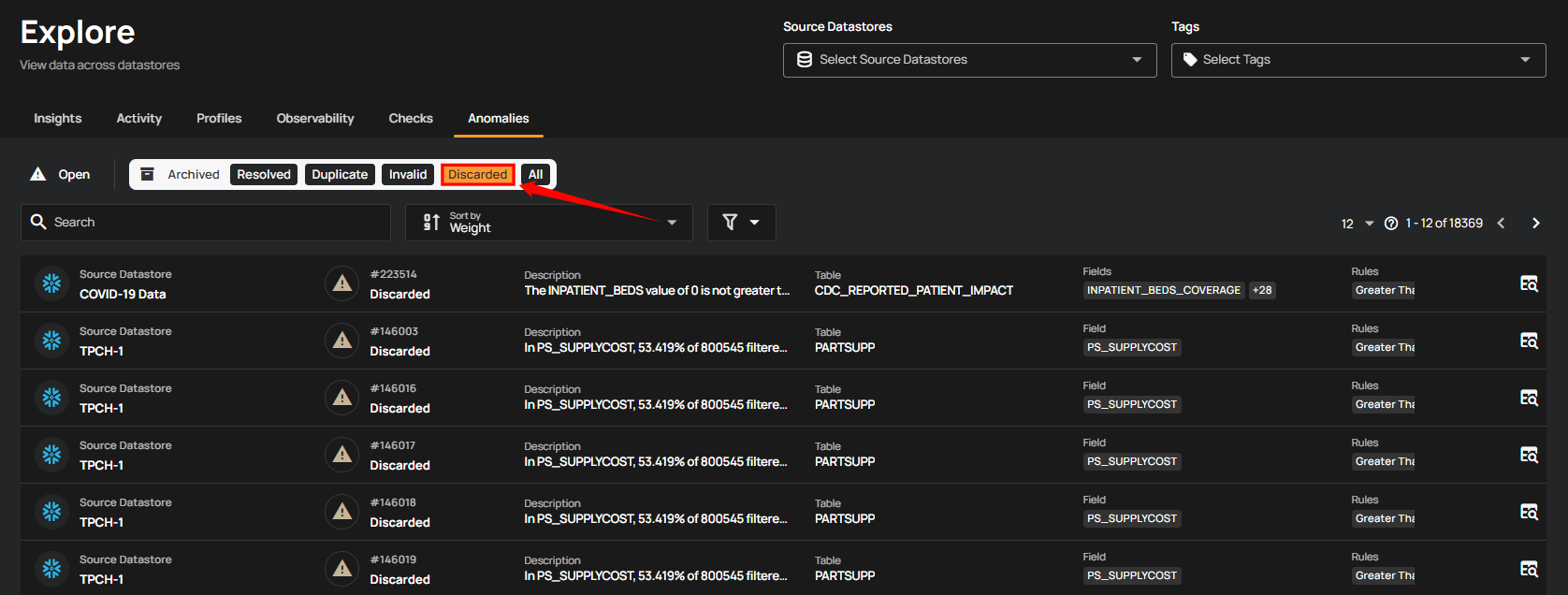Image resolution: width=1568 pixels, height=595 pixels.
Task: Go to next page of anomalies
Action: click(x=1535, y=223)
